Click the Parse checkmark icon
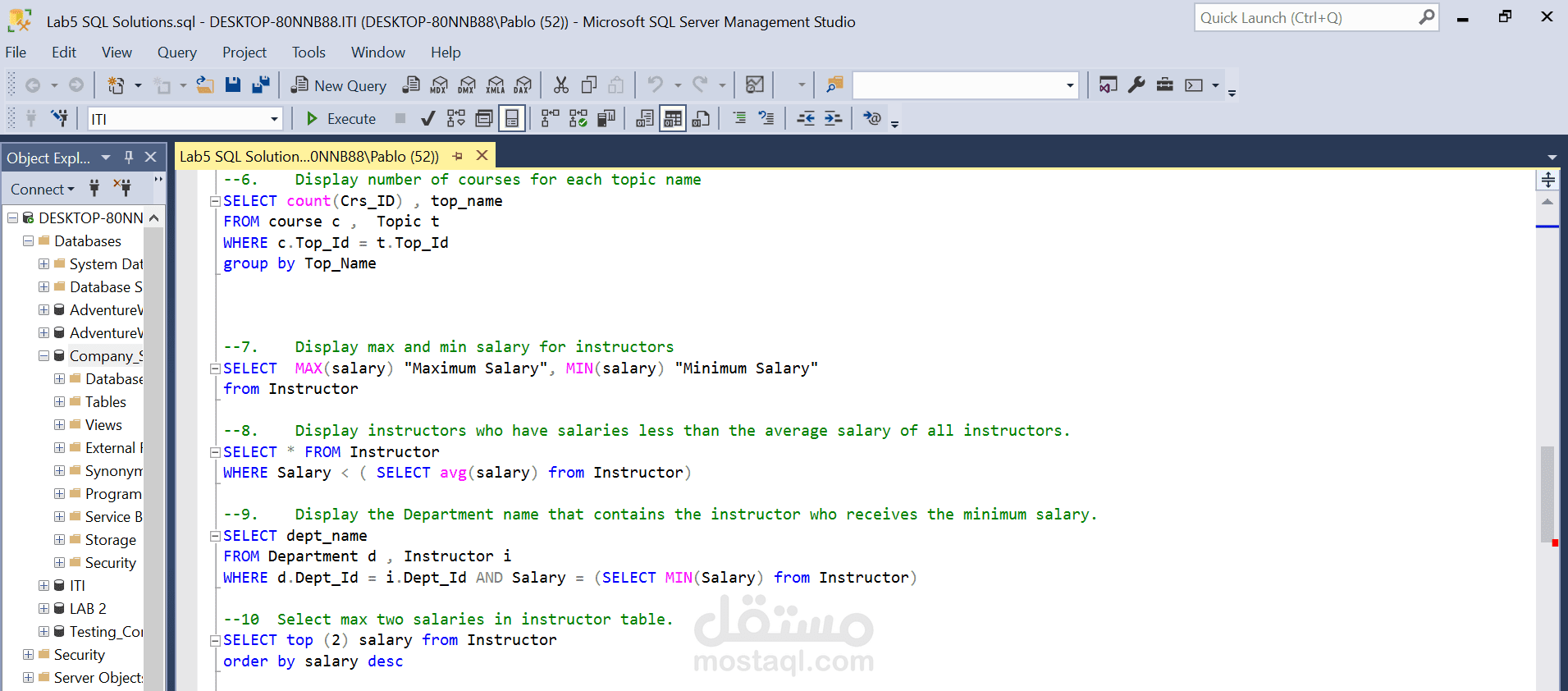The image size is (1568, 691). pyautogui.click(x=427, y=119)
